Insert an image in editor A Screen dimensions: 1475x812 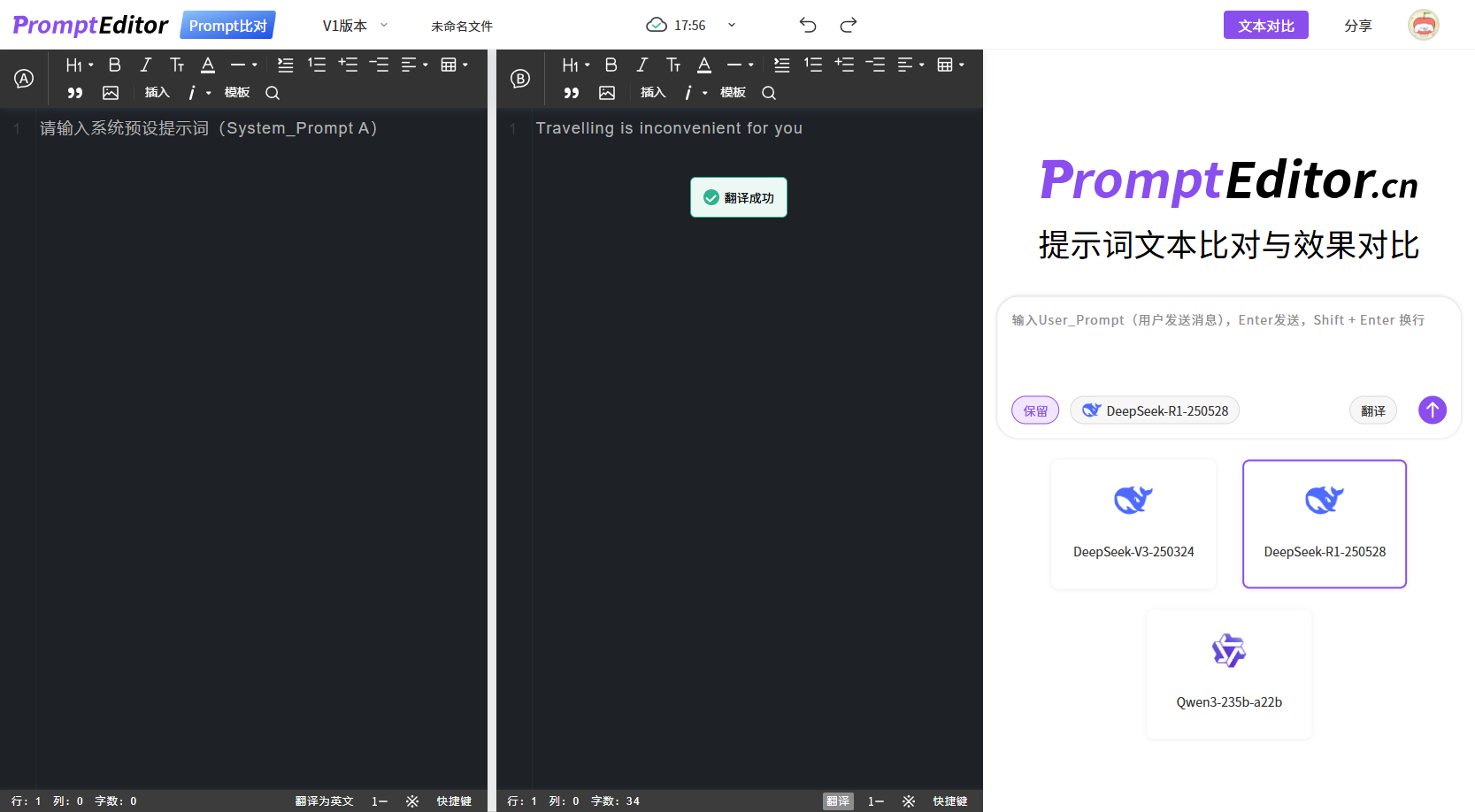[x=111, y=93]
